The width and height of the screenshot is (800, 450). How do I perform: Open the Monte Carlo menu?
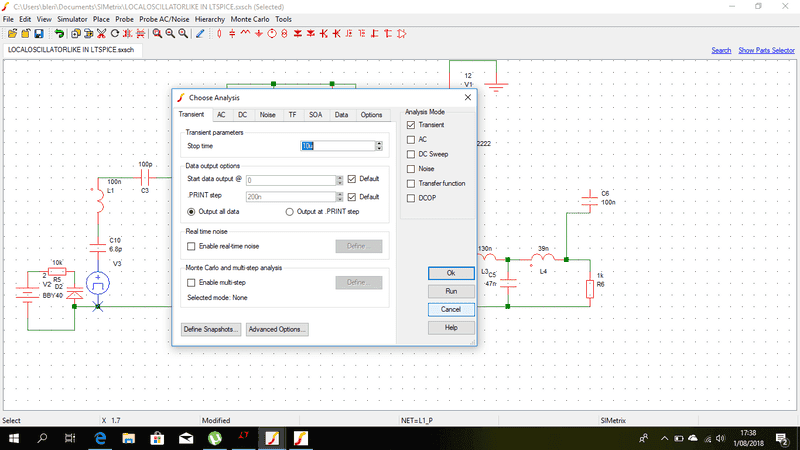pos(250,19)
